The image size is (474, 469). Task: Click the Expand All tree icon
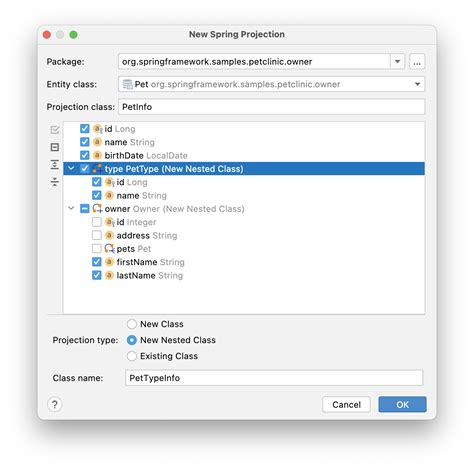tap(55, 164)
